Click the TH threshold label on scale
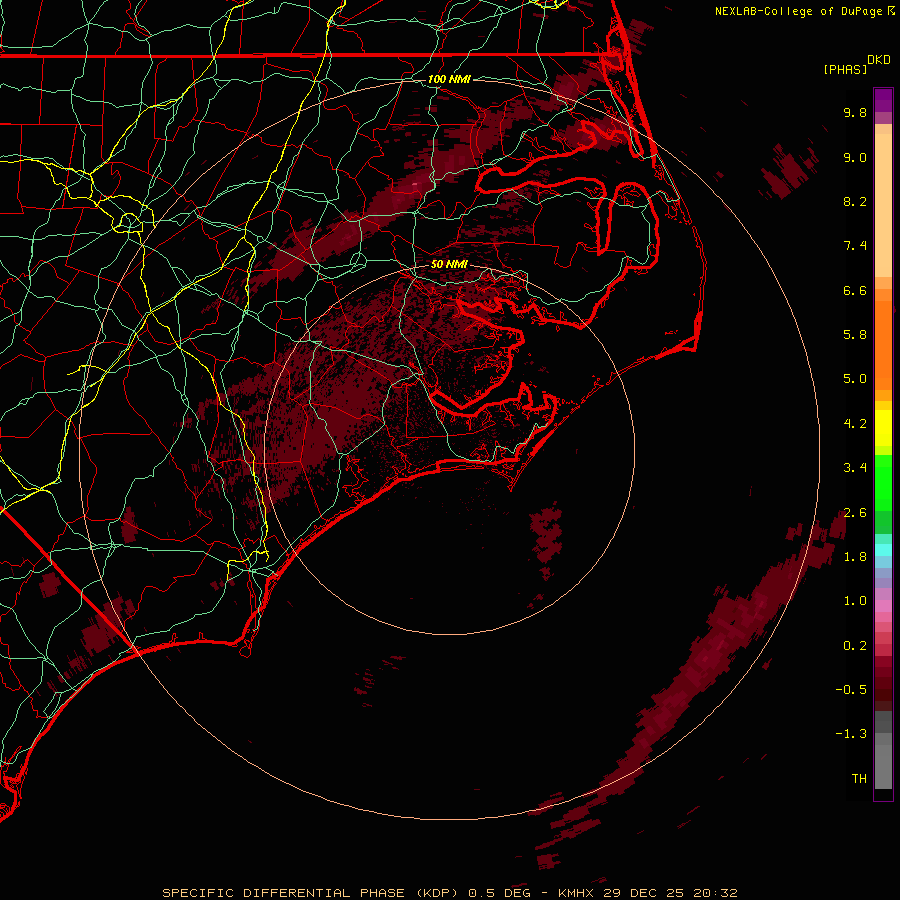 tap(859, 779)
